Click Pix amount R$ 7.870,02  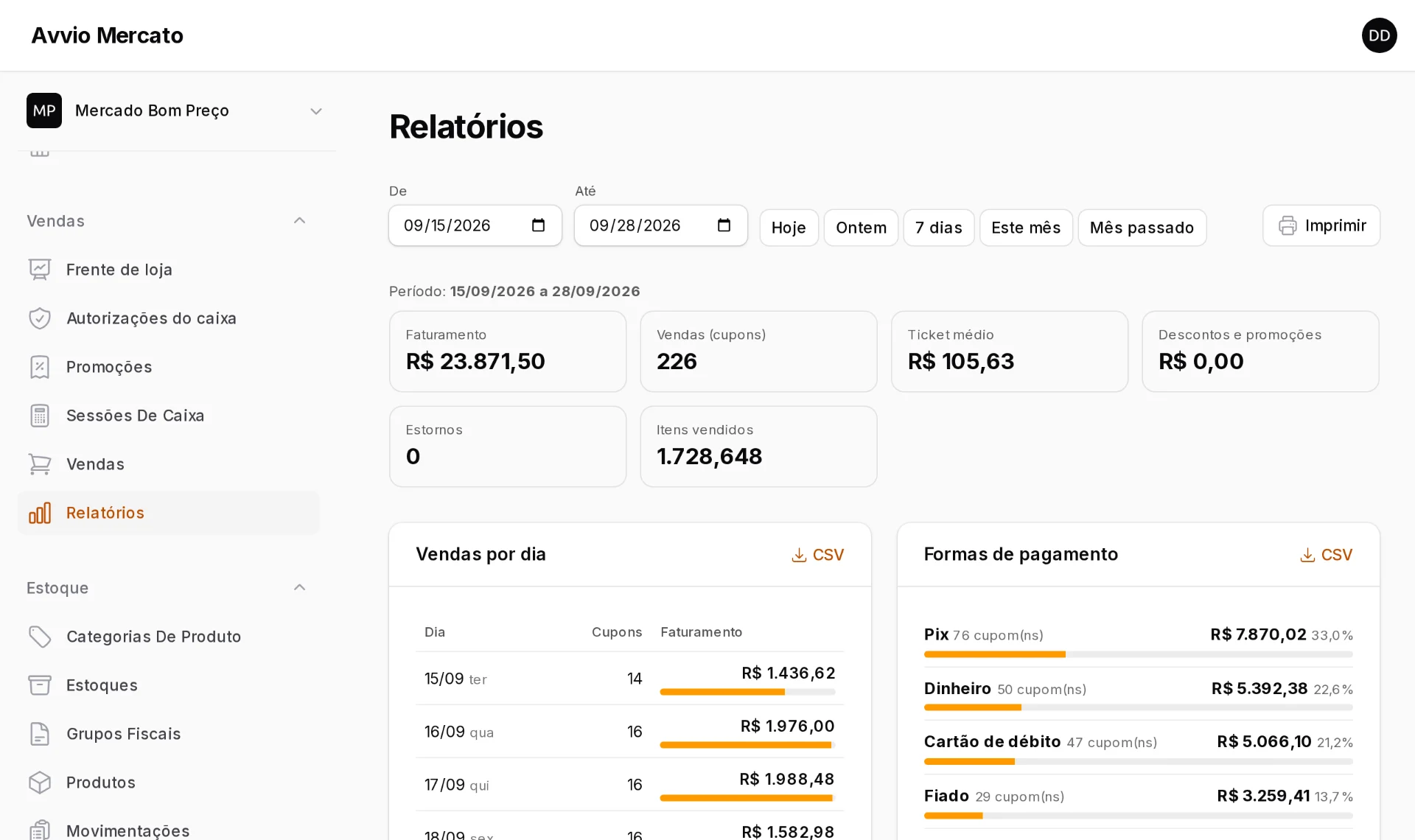(x=1258, y=634)
